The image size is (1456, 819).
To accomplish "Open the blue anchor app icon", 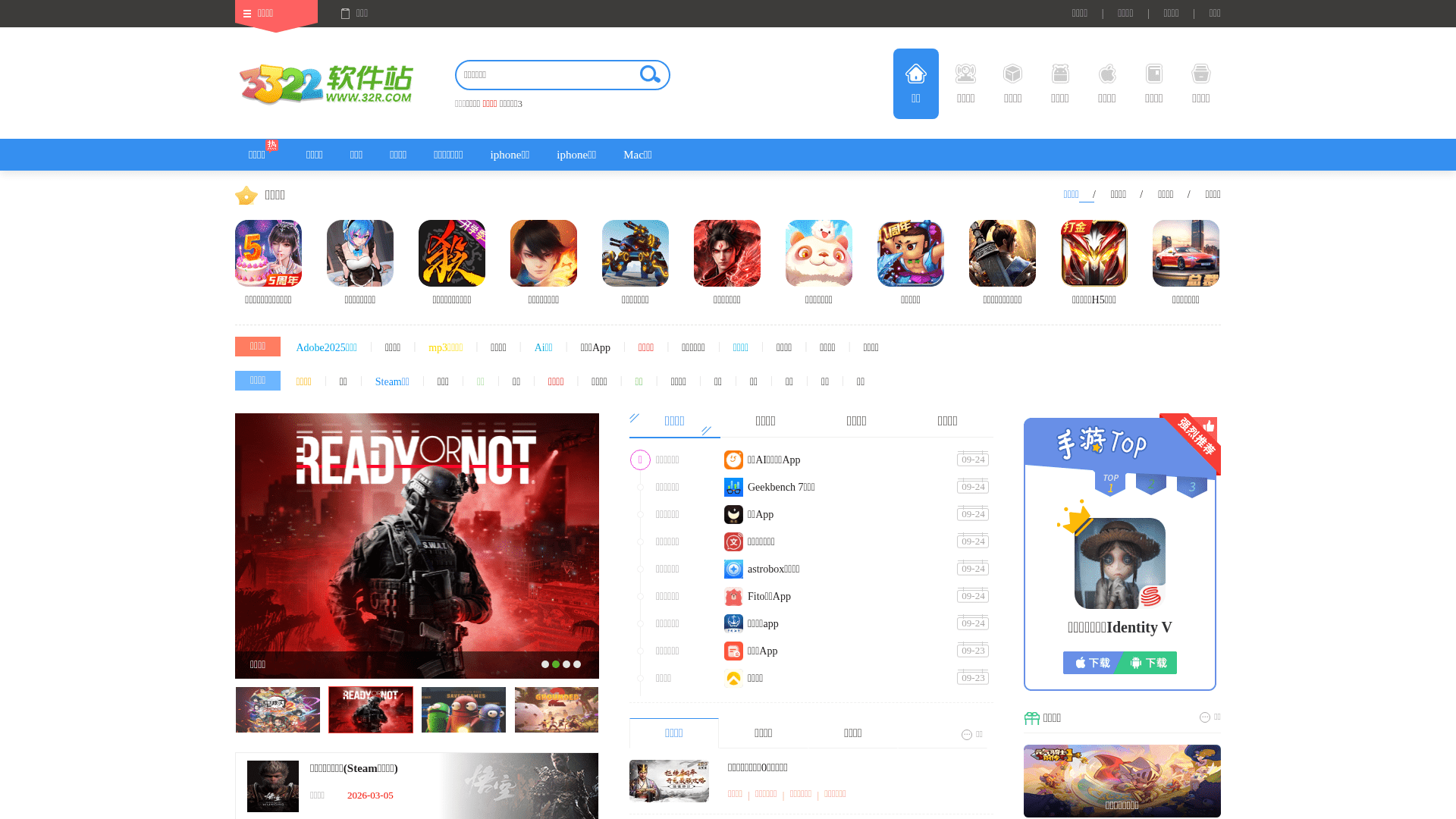I will (x=733, y=623).
